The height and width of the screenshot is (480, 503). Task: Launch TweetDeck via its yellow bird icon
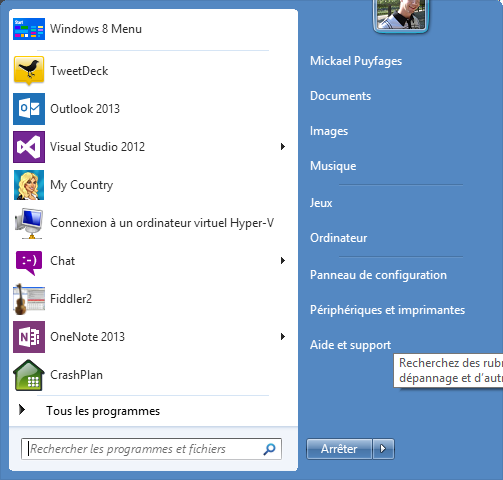(x=29, y=71)
